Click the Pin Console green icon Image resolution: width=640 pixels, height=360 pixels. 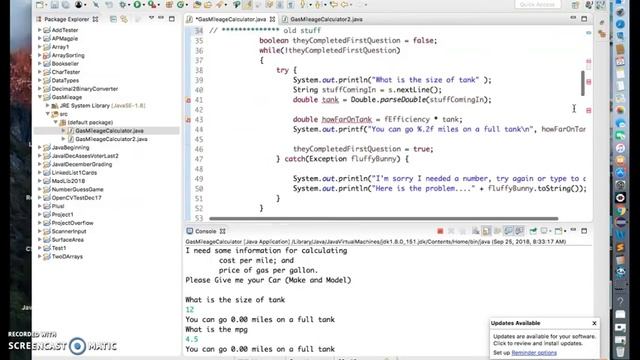(533, 231)
